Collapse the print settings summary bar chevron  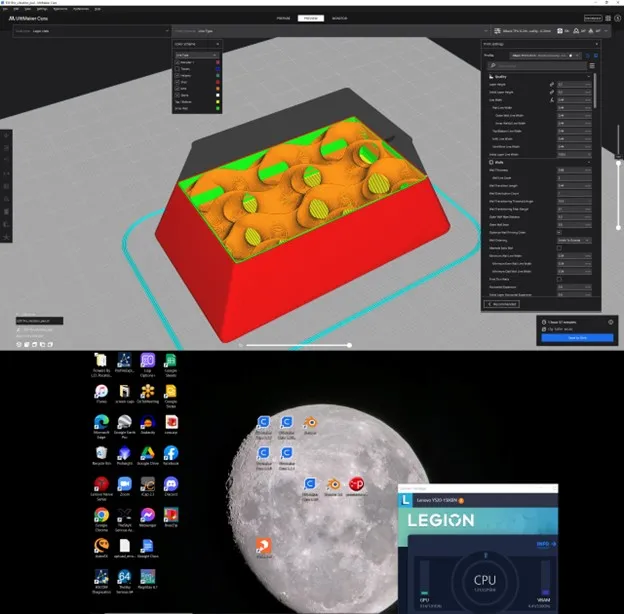tap(606, 31)
